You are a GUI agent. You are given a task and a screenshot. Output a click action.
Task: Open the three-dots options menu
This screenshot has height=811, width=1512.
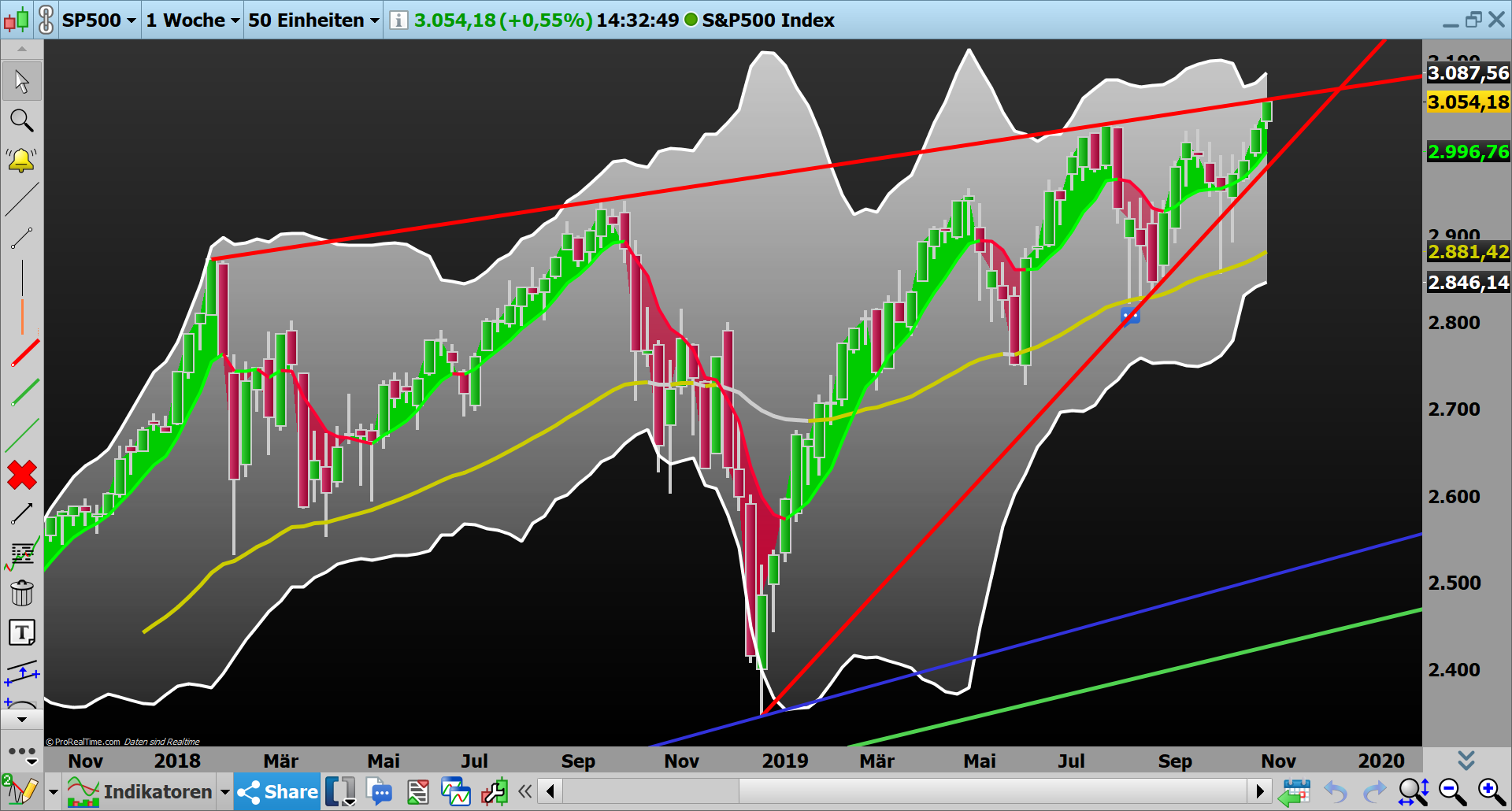coord(22,754)
